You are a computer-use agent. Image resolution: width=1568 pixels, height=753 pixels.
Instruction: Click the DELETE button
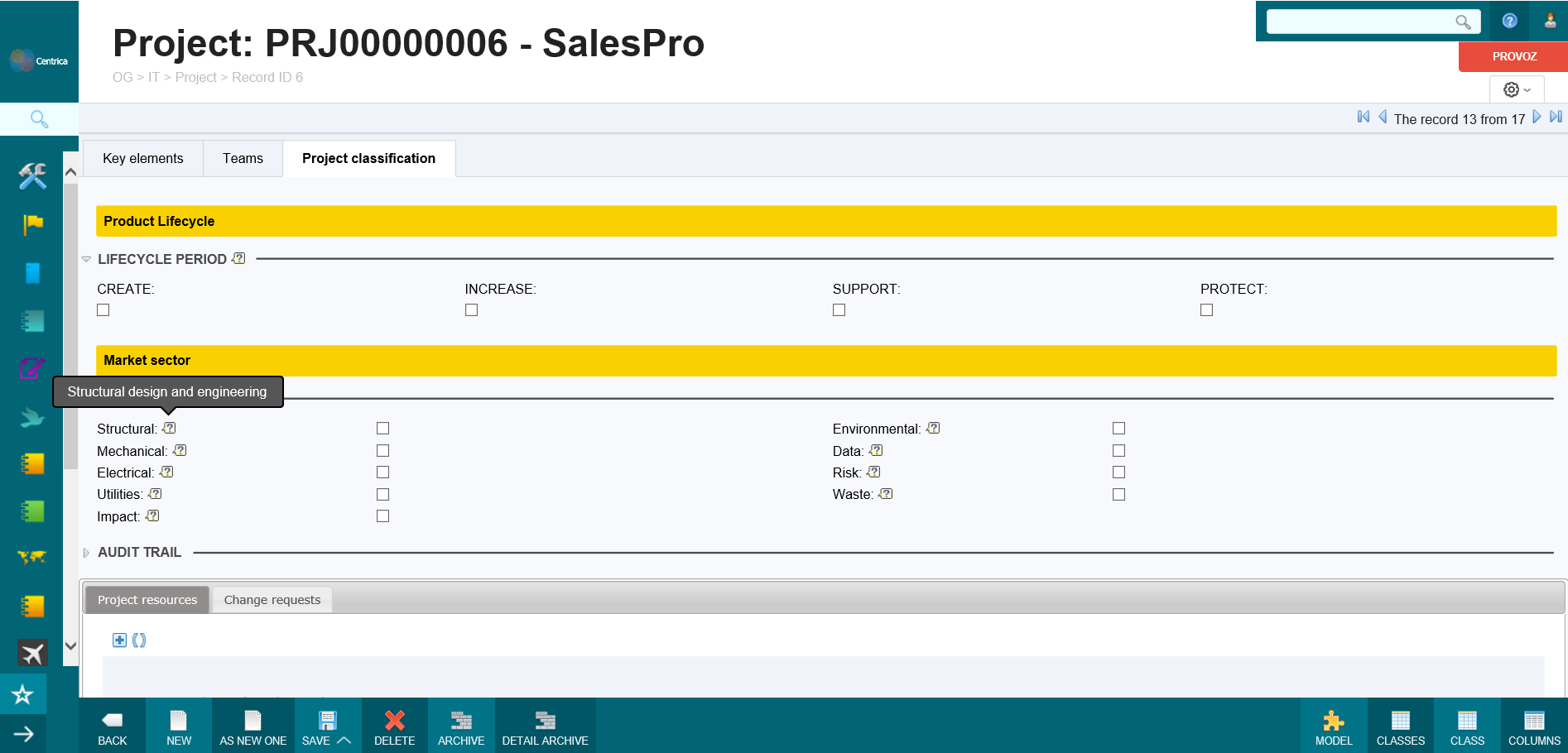(395, 727)
